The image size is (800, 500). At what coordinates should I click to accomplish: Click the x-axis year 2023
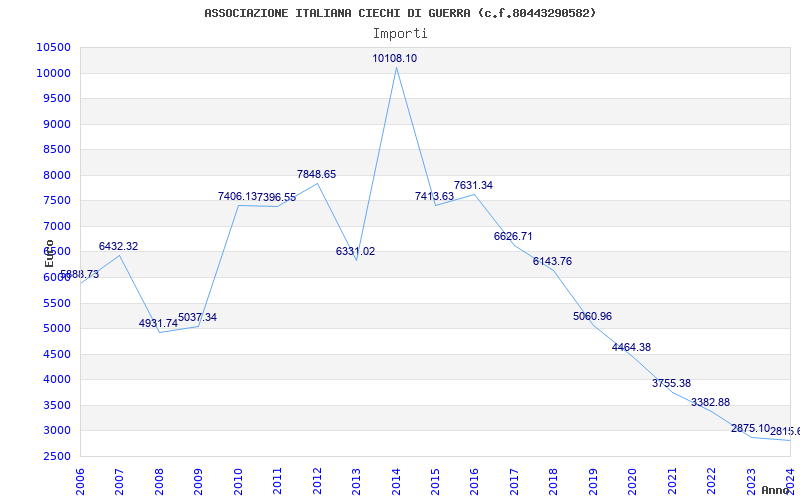(x=751, y=481)
